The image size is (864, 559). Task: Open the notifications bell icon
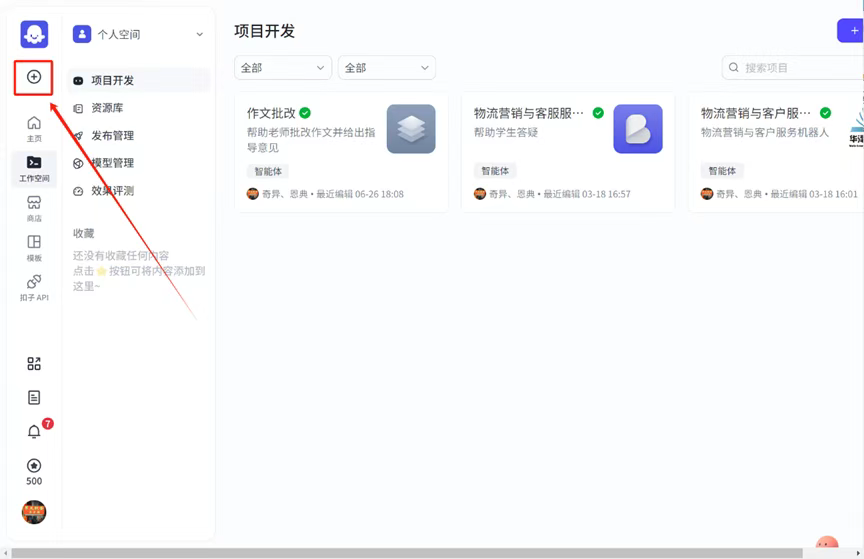[34, 431]
